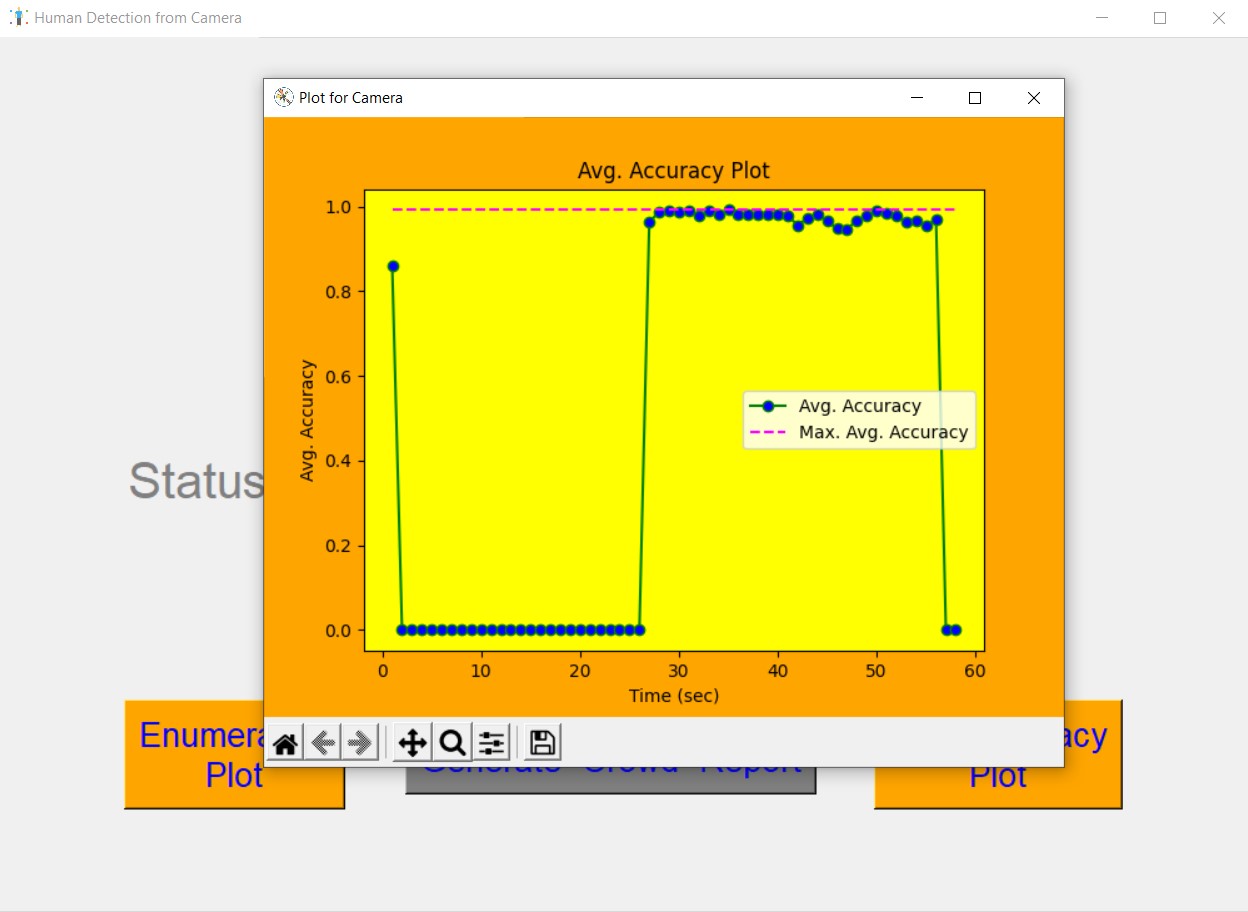Click the matplotlib icon in Plot for Camera title bar
1248x912 pixels.
click(x=283, y=97)
